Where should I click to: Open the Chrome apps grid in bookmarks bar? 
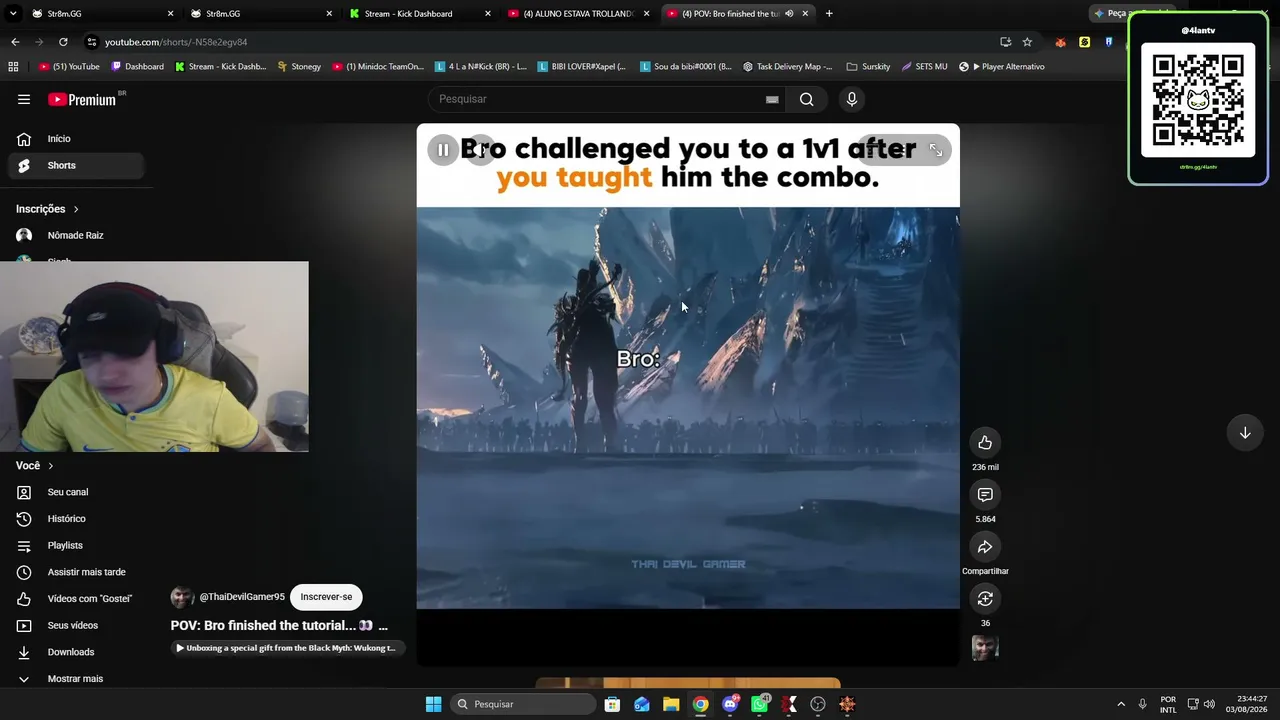[13, 67]
